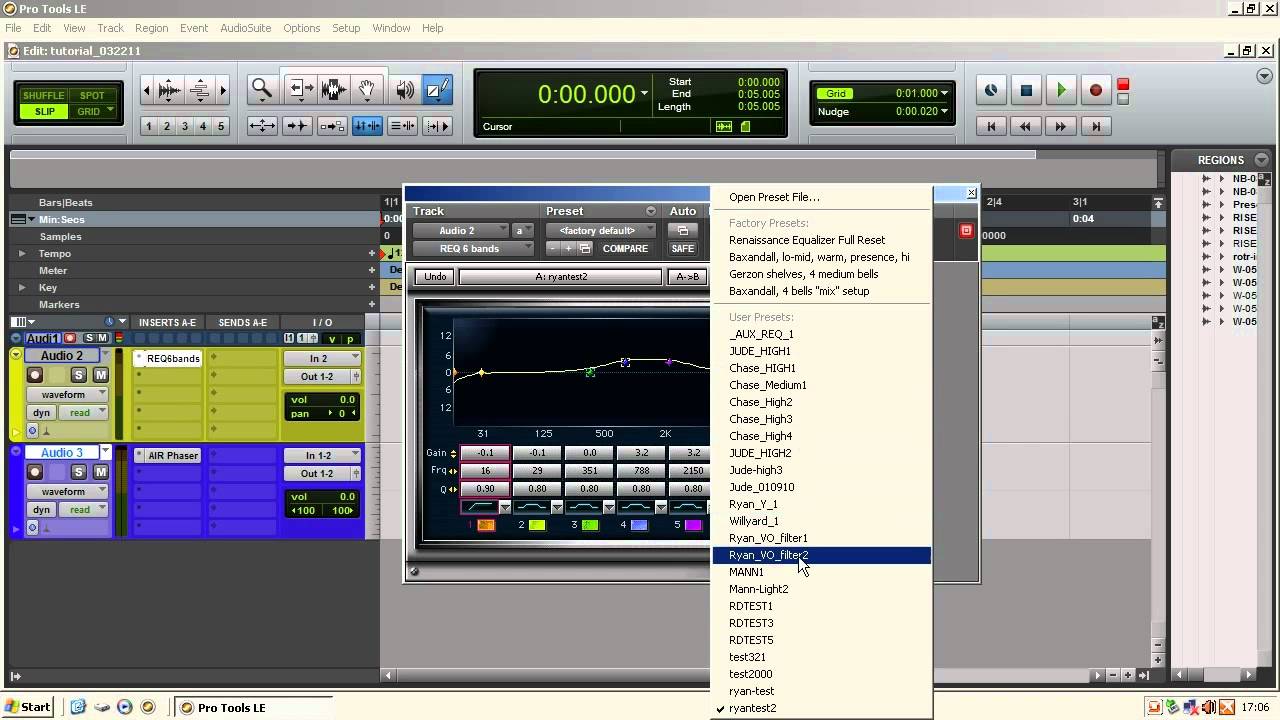
Task: Click the Return to Zero transport button
Action: point(991,126)
